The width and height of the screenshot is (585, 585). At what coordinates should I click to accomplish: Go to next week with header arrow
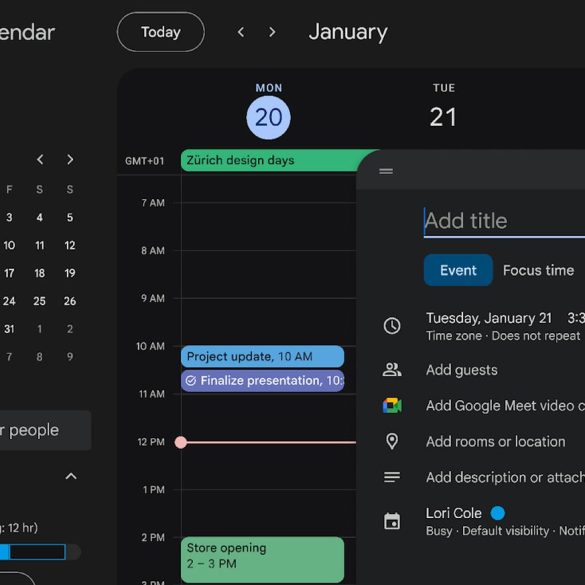(272, 32)
